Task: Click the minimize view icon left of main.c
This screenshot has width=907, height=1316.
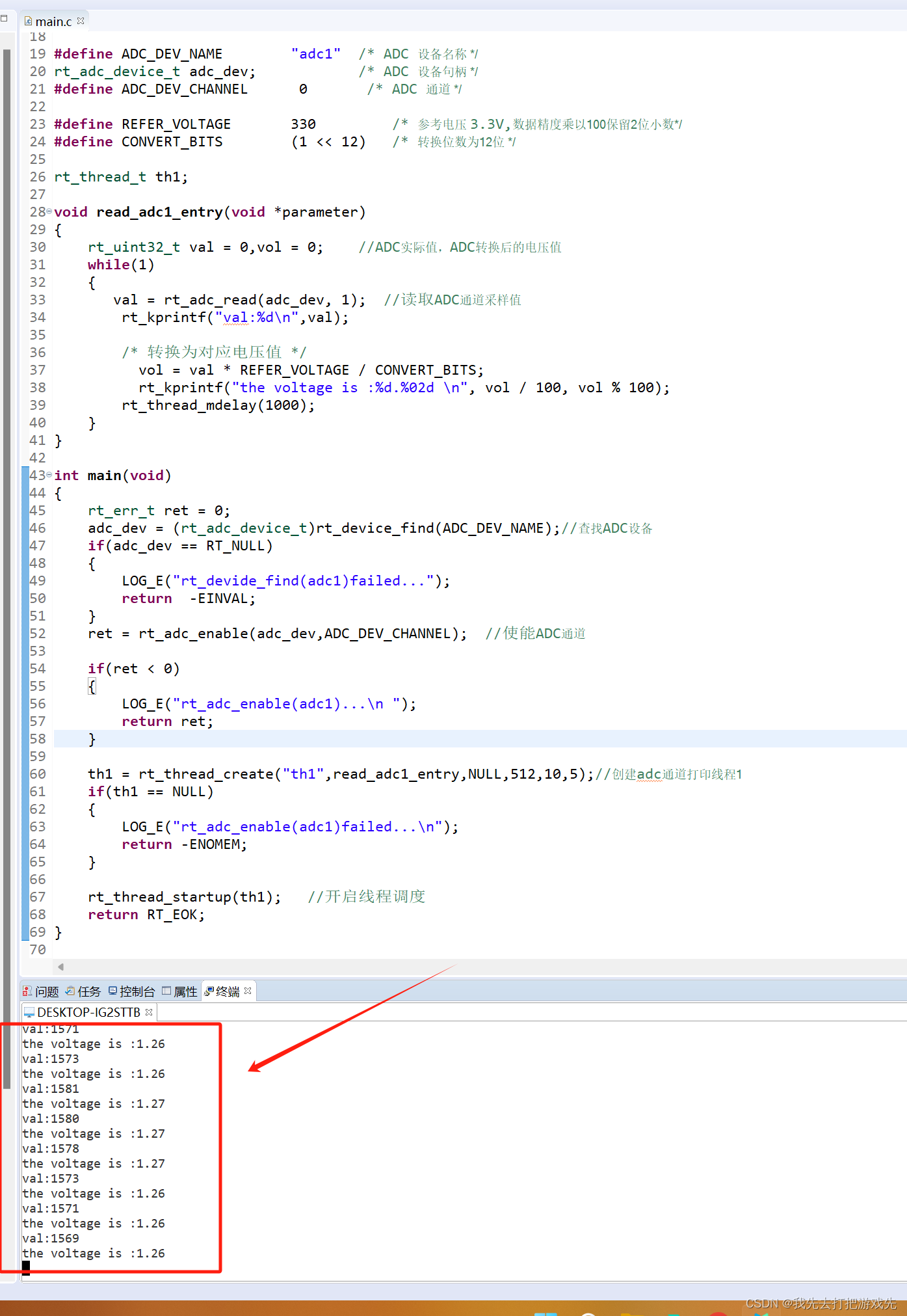Action: pos(4,18)
